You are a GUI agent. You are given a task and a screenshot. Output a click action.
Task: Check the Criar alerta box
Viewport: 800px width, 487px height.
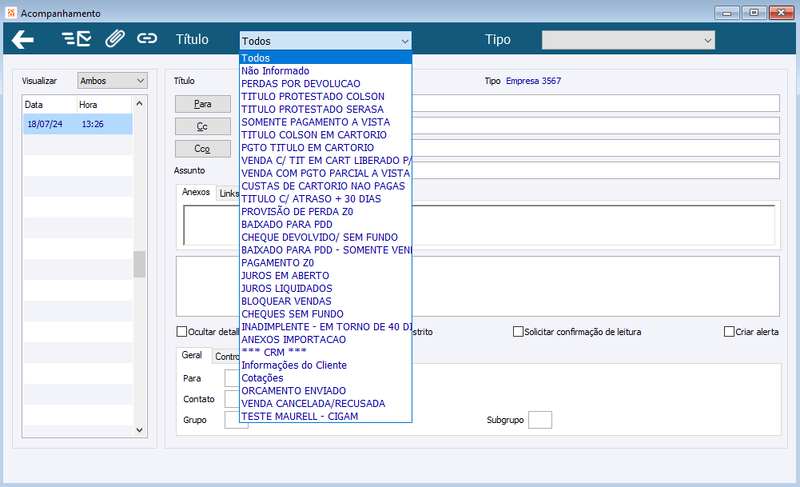point(729,331)
